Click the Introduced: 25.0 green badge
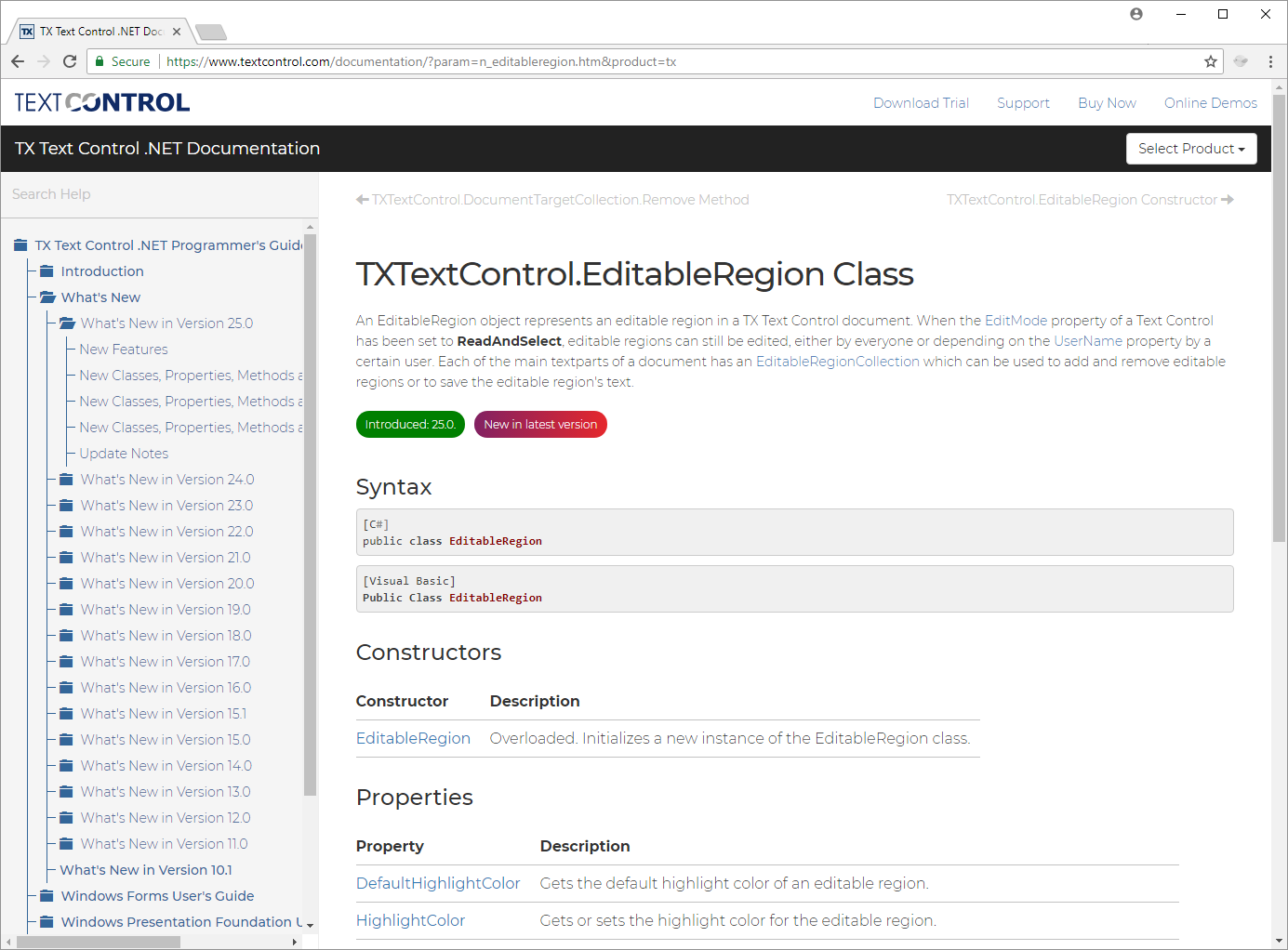Screen dimensions: 1288x950 coord(410,425)
